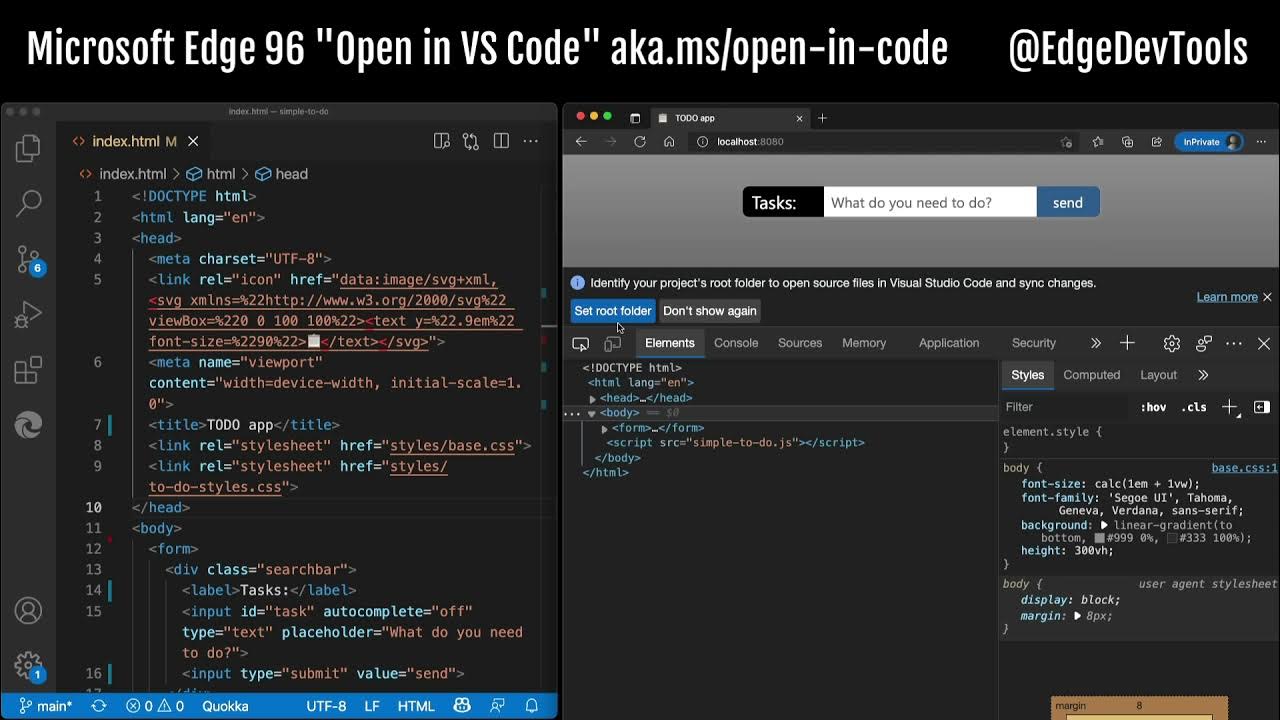This screenshot has height=720, width=1280.
Task: Split the VS Code editor right
Action: 501,141
